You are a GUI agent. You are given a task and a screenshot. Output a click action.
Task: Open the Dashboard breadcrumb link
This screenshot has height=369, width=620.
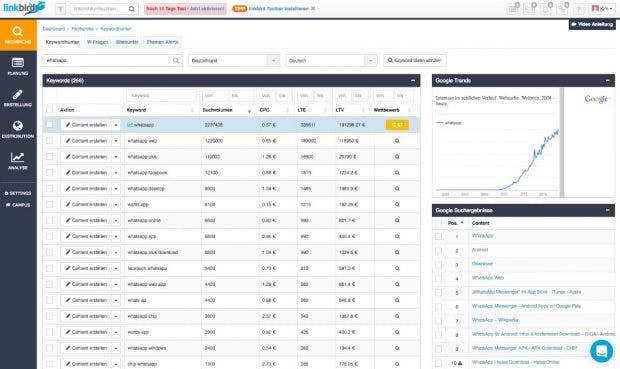[54, 29]
